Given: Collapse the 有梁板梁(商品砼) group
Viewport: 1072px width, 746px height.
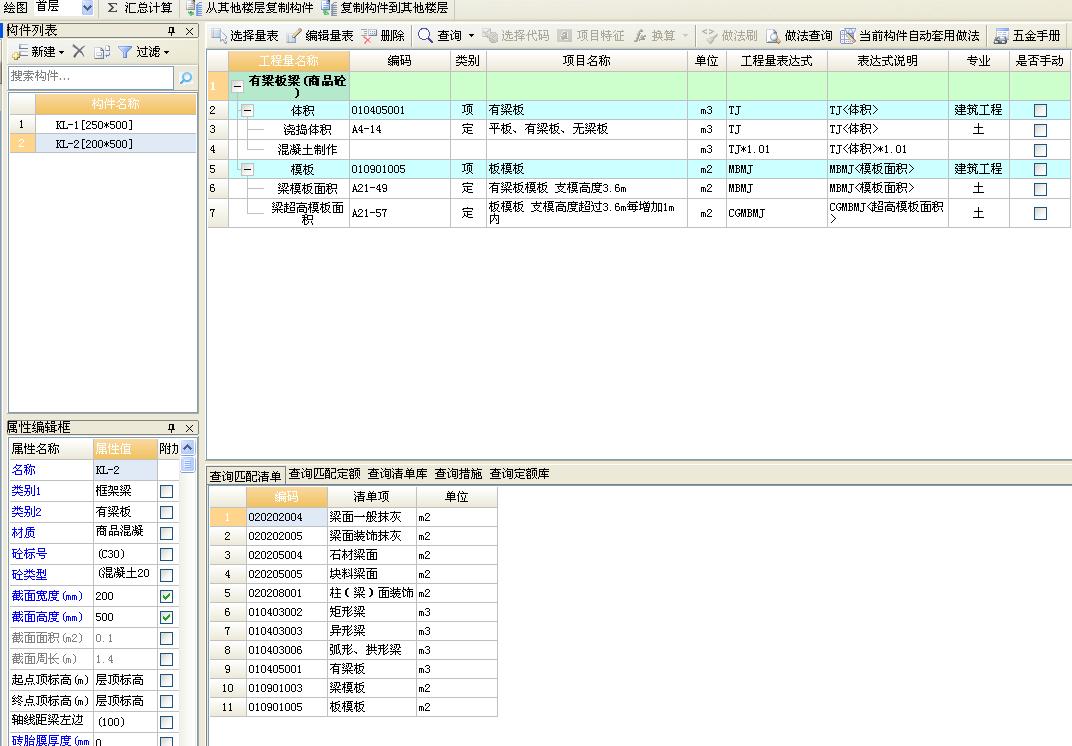Looking at the screenshot, I should click(x=237, y=87).
